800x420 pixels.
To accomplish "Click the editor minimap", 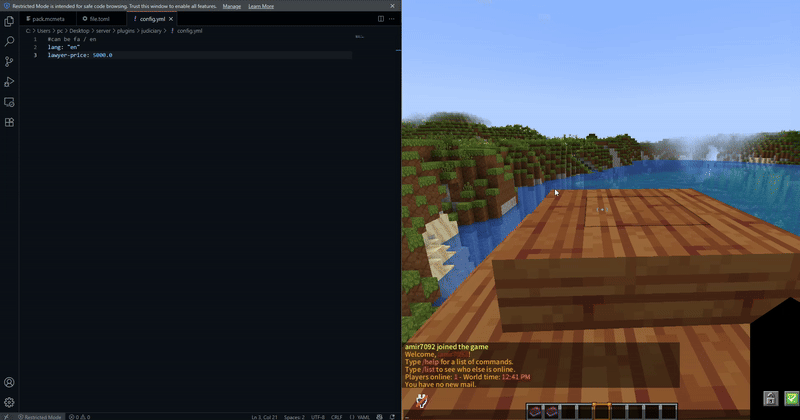I will click(359, 37).
